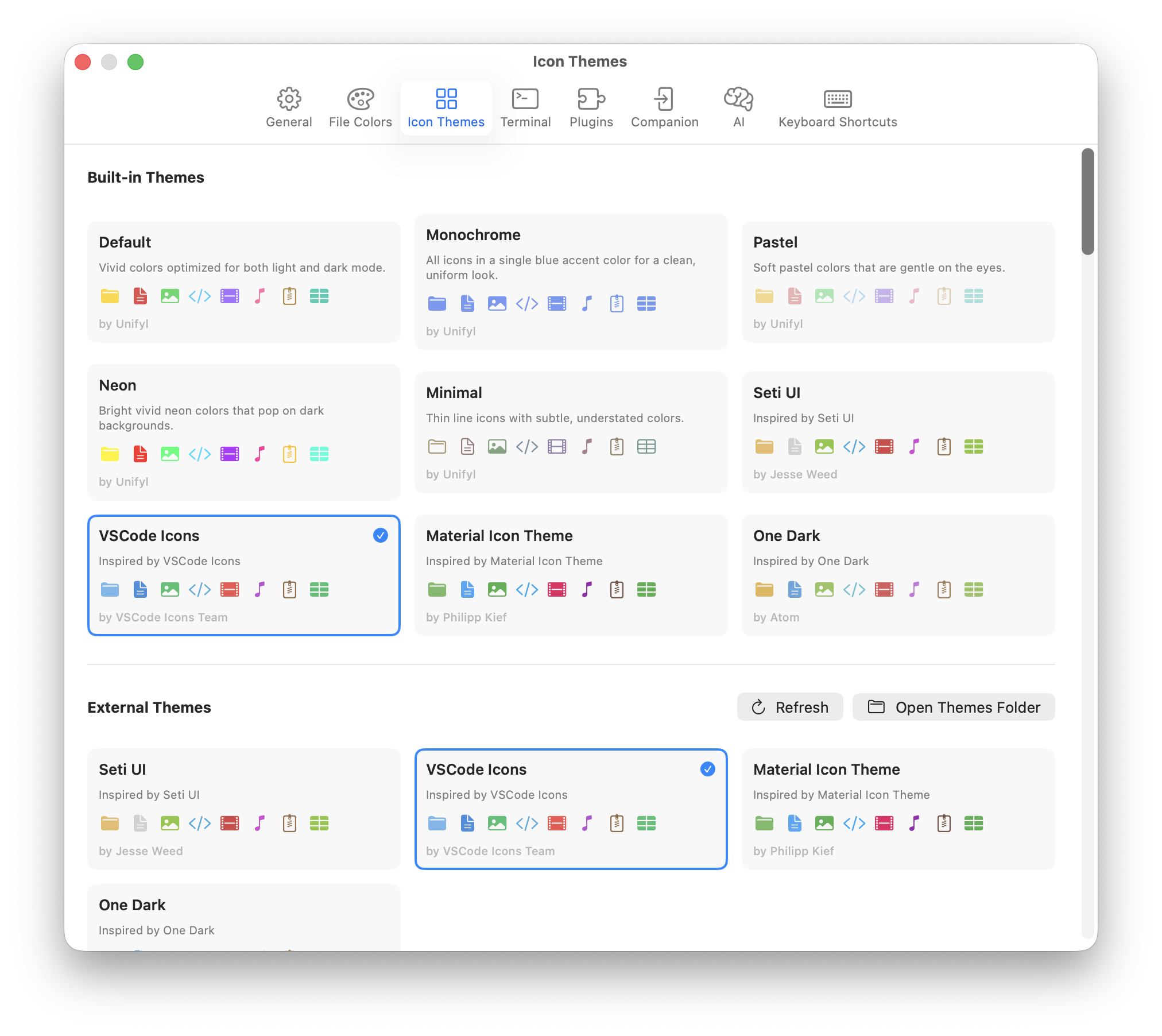Click the archive icon in the Pastel theme preview

[x=944, y=296]
